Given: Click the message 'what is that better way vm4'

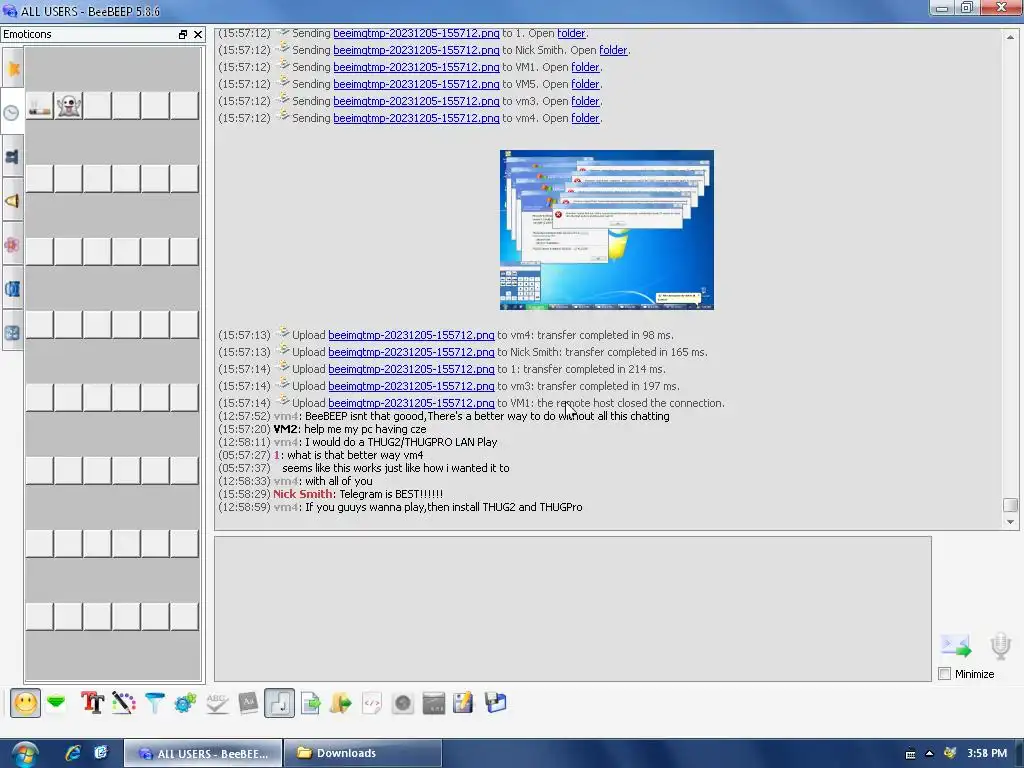Looking at the screenshot, I should point(355,455).
